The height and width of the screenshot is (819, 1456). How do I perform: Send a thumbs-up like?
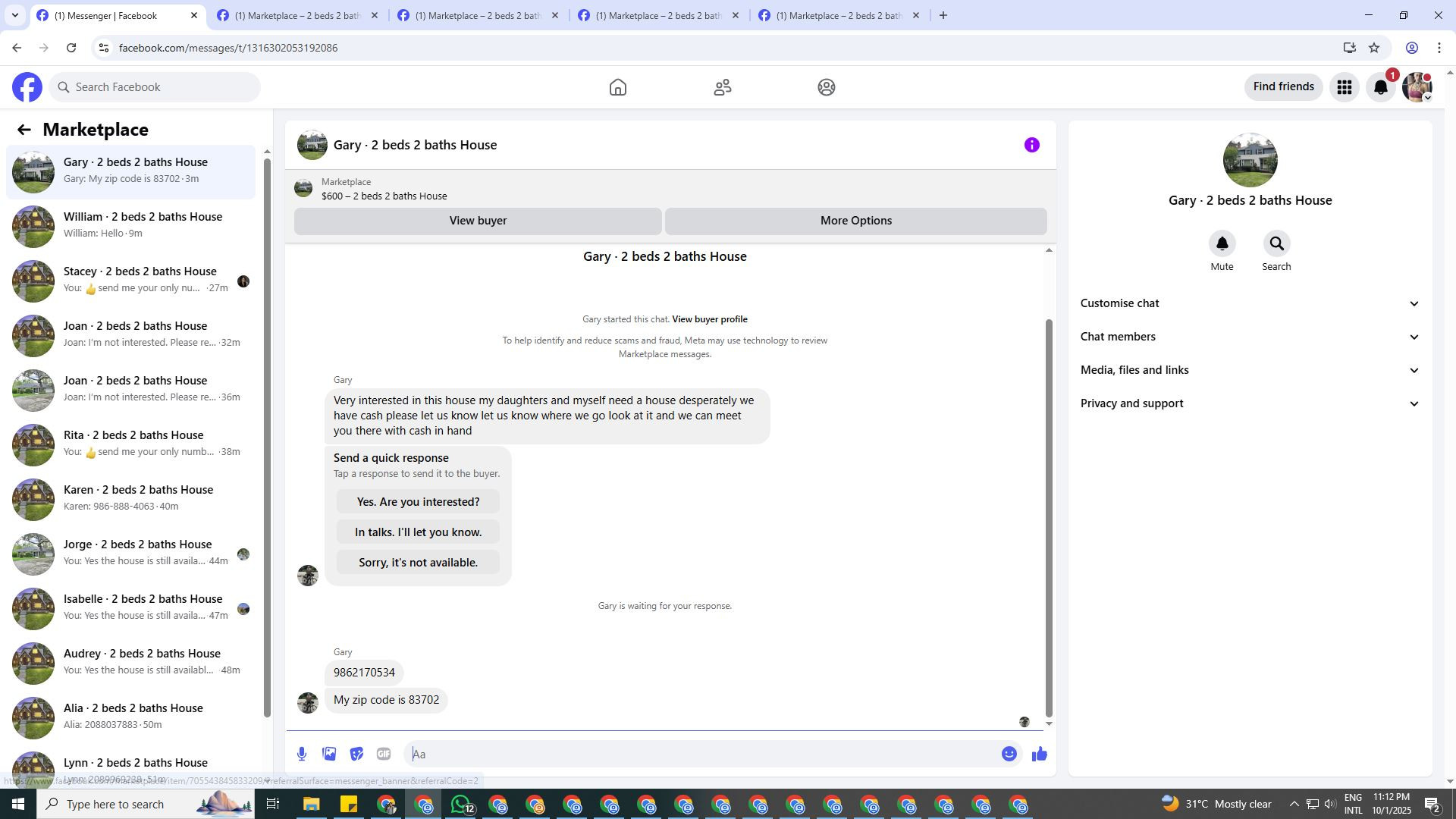(x=1039, y=754)
